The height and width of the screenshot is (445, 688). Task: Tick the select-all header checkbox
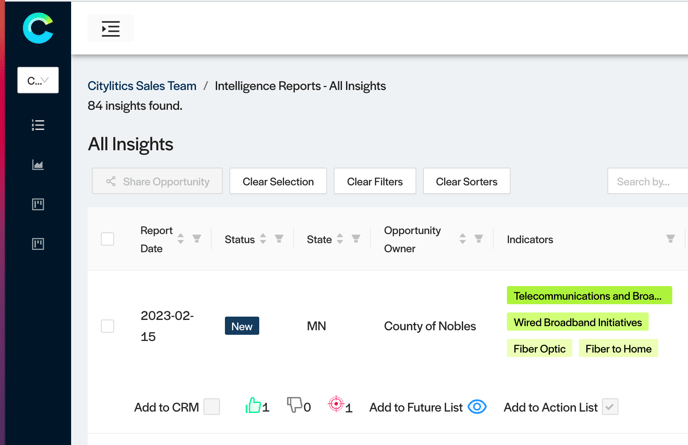click(x=108, y=239)
